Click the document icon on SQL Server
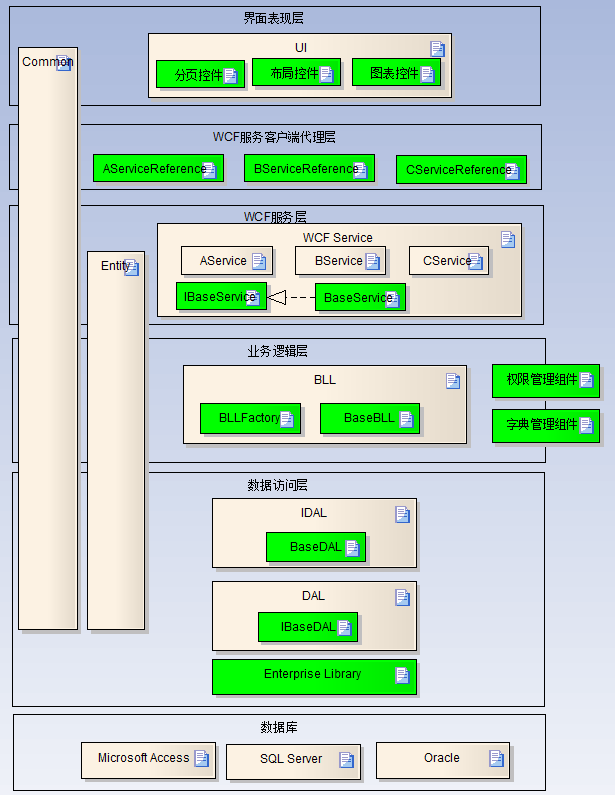This screenshot has width=615, height=795. (346, 760)
